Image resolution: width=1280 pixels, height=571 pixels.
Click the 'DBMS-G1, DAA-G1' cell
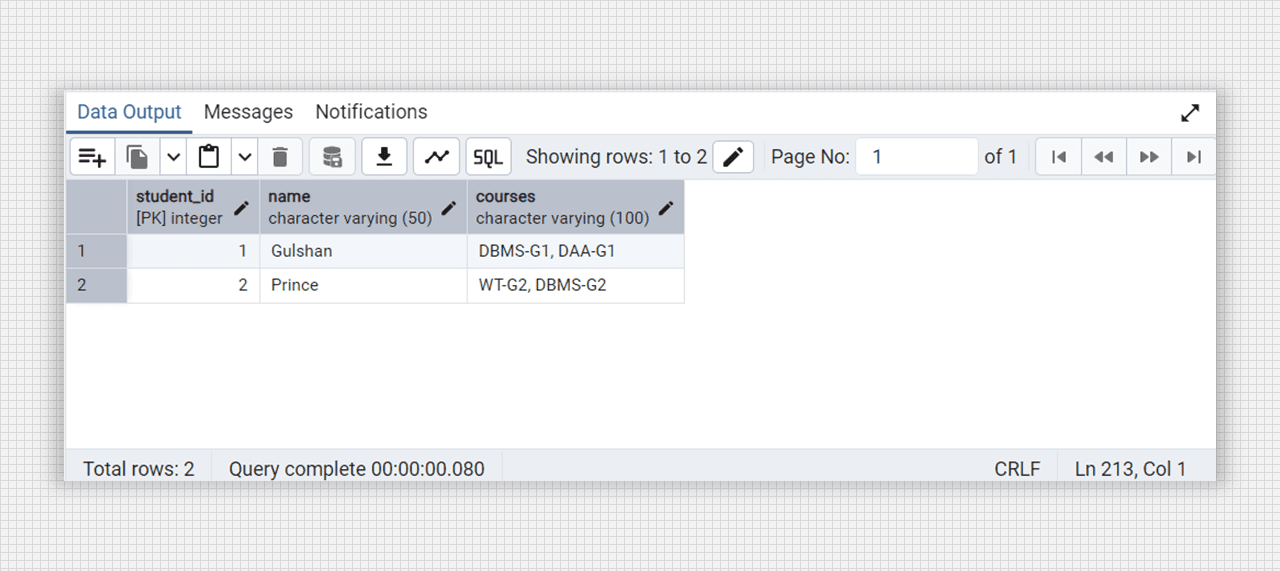576,251
